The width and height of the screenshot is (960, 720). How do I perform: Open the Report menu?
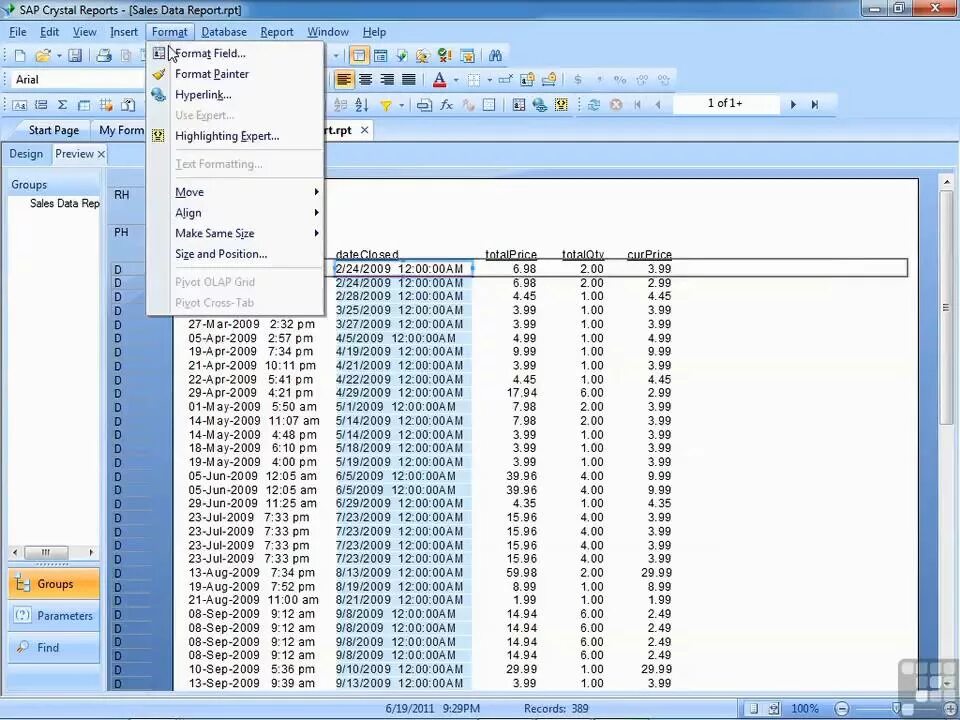[277, 32]
